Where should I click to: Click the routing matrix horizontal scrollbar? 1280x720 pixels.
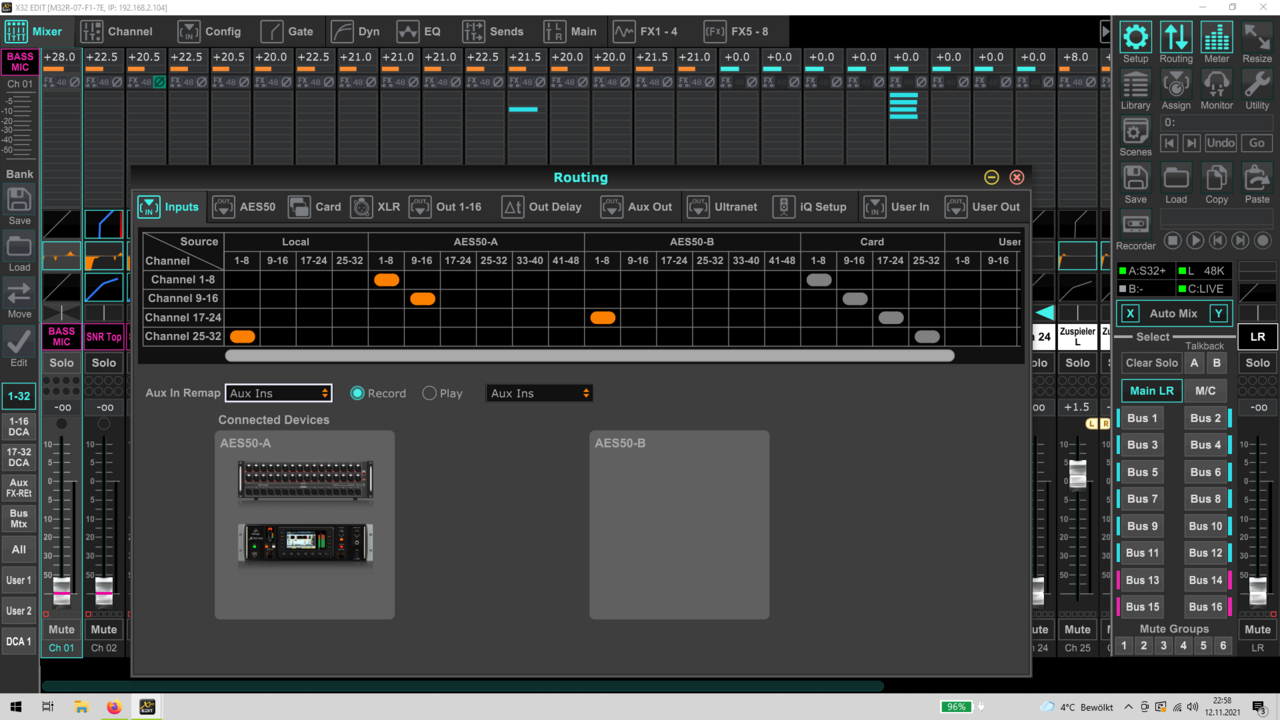pos(590,355)
